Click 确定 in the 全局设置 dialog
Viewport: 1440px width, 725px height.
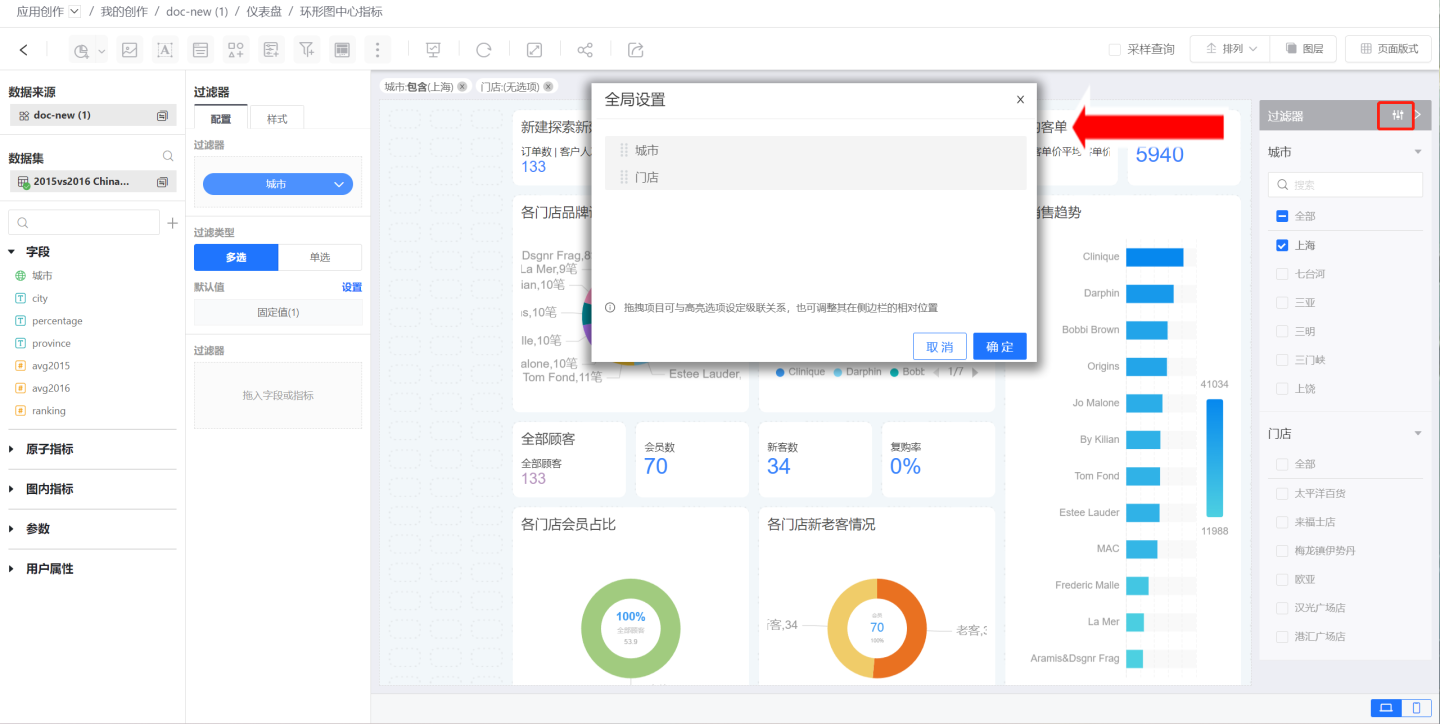999,346
